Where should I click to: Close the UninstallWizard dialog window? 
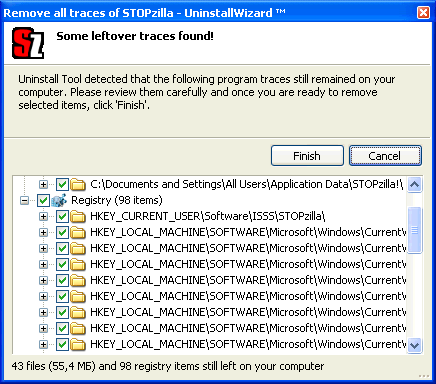coord(423,13)
